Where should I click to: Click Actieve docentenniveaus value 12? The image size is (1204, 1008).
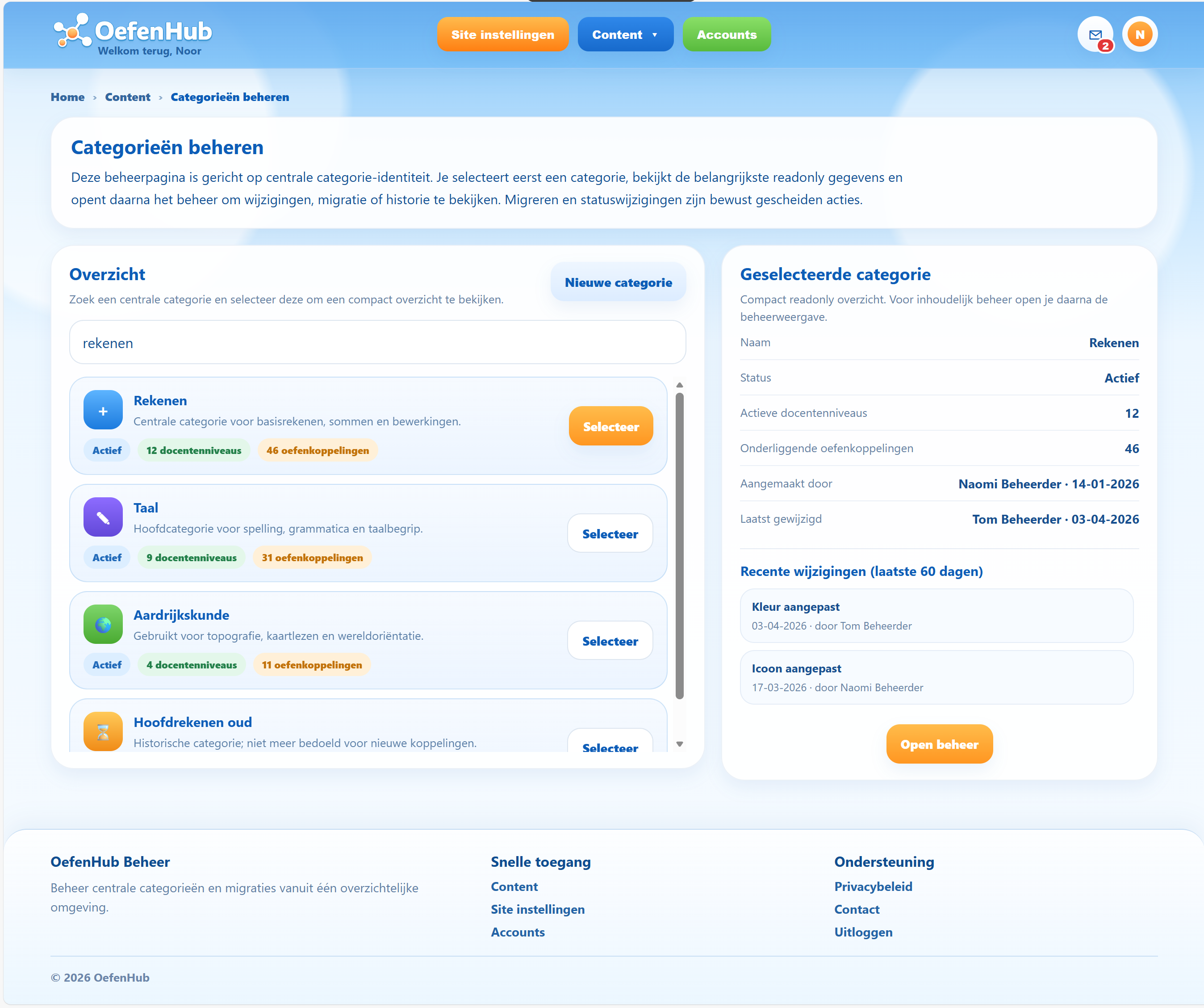(x=1132, y=414)
